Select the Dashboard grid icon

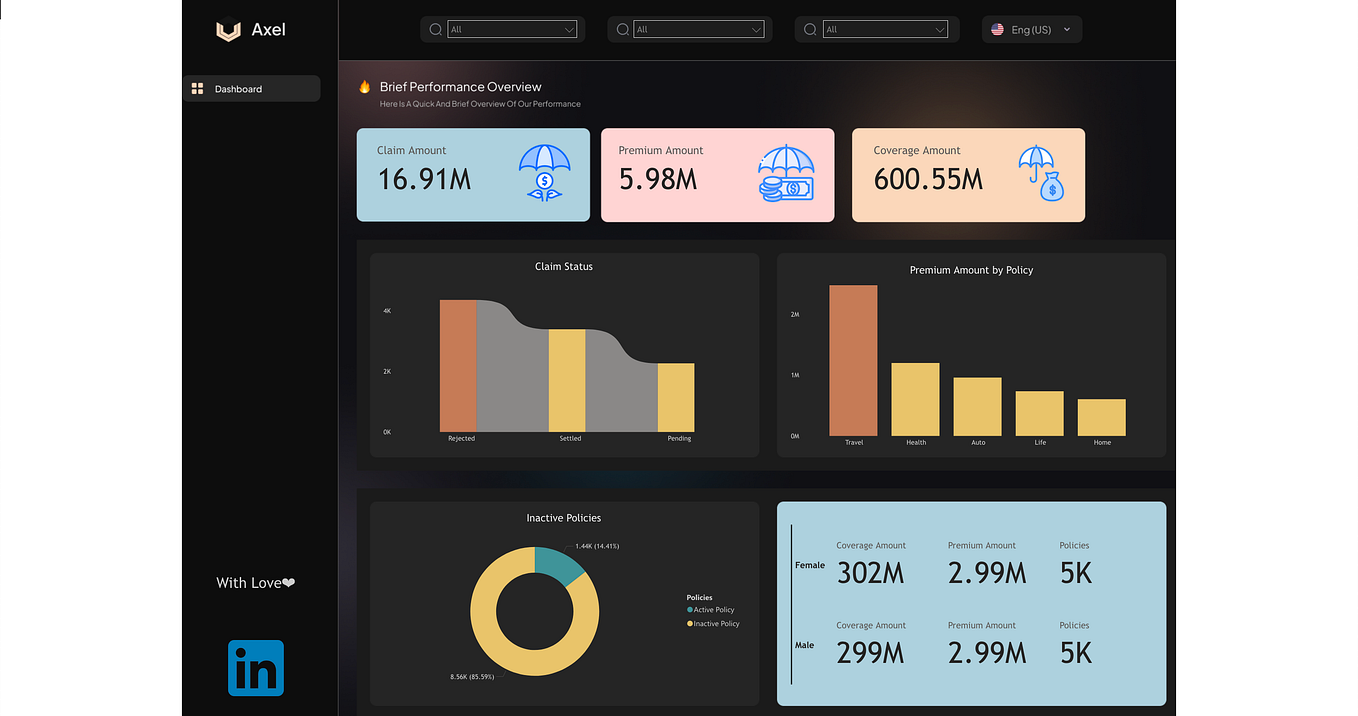198,88
